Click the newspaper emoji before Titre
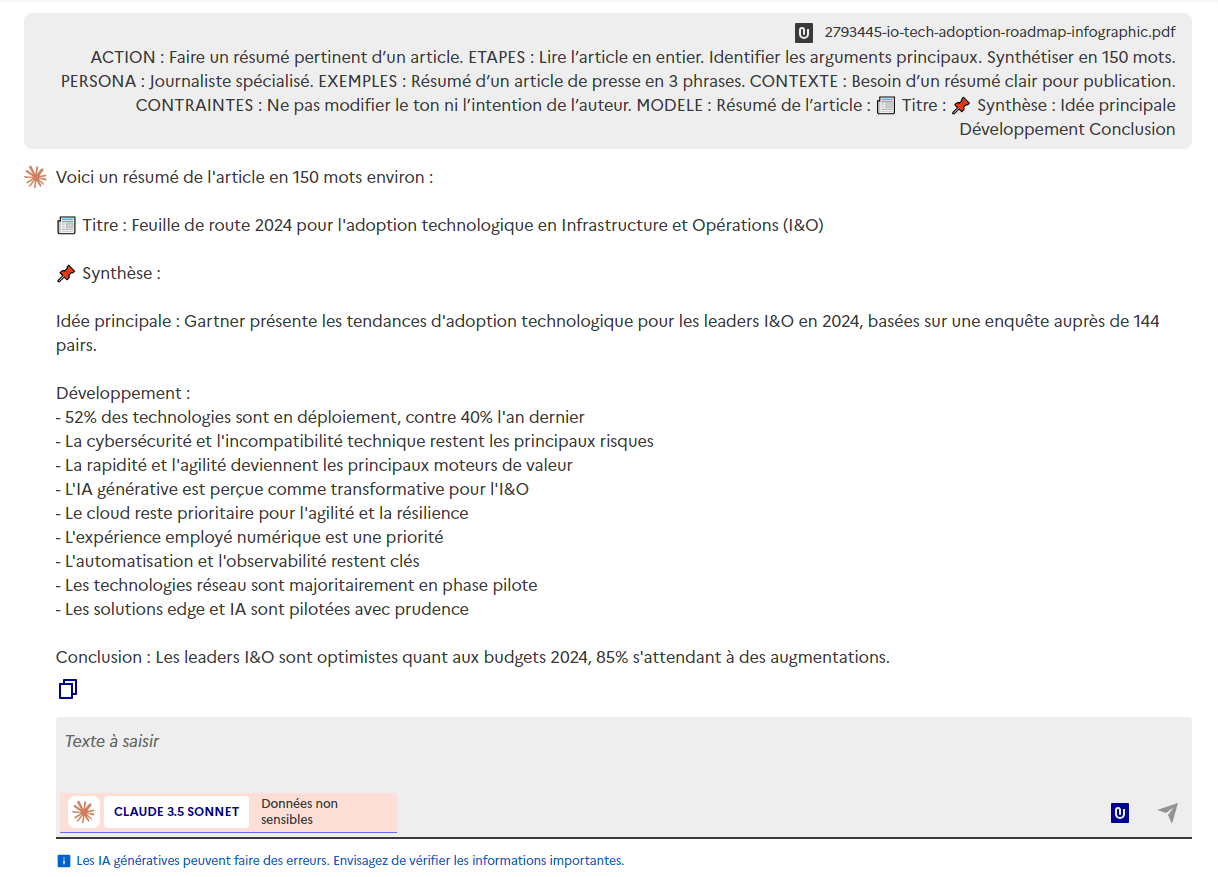 (x=66, y=226)
